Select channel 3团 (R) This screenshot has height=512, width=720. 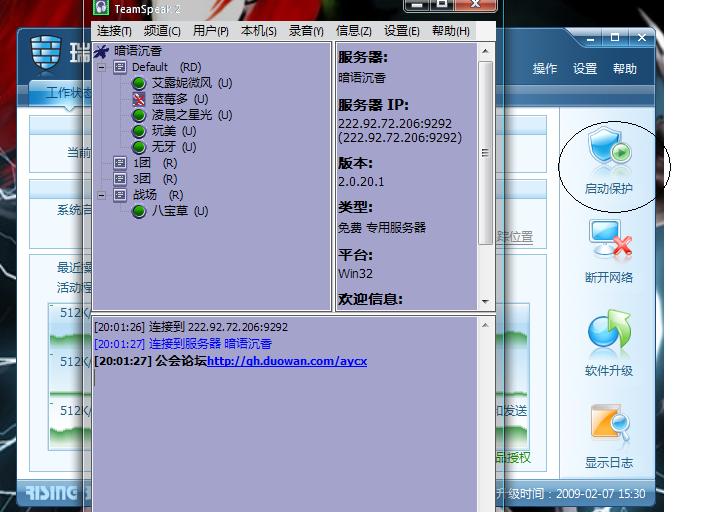(155, 179)
